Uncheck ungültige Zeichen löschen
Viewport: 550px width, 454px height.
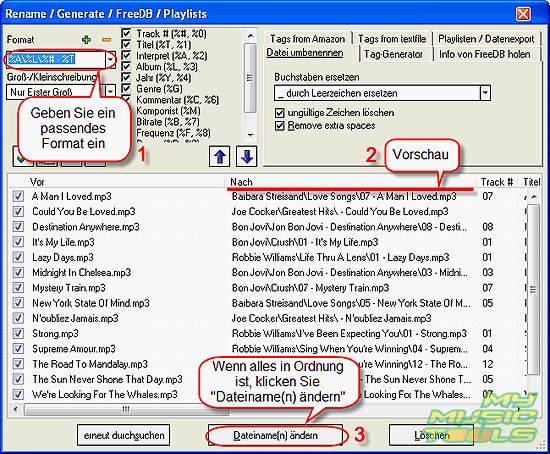pyautogui.click(x=280, y=113)
